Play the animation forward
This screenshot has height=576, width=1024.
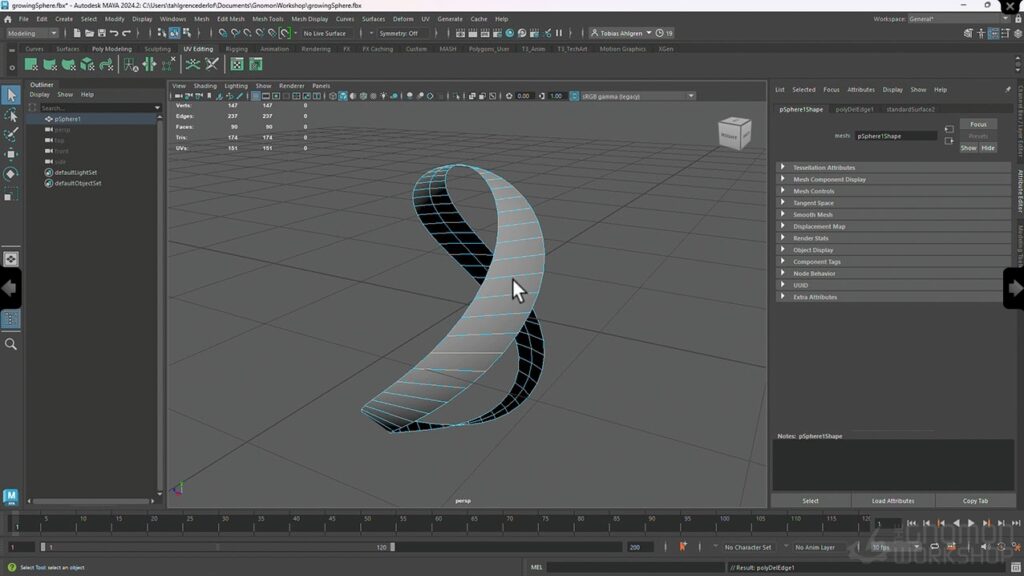click(971, 523)
